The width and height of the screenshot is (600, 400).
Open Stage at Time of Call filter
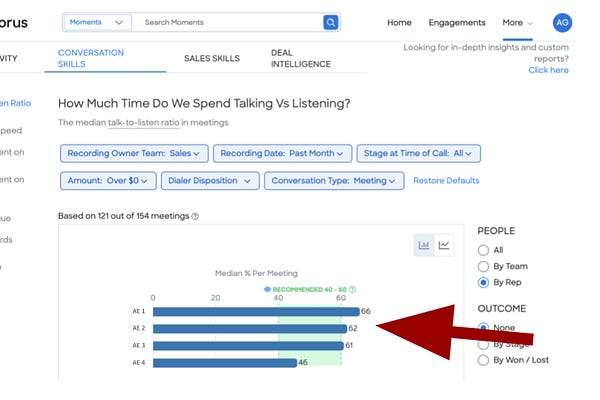[419, 153]
